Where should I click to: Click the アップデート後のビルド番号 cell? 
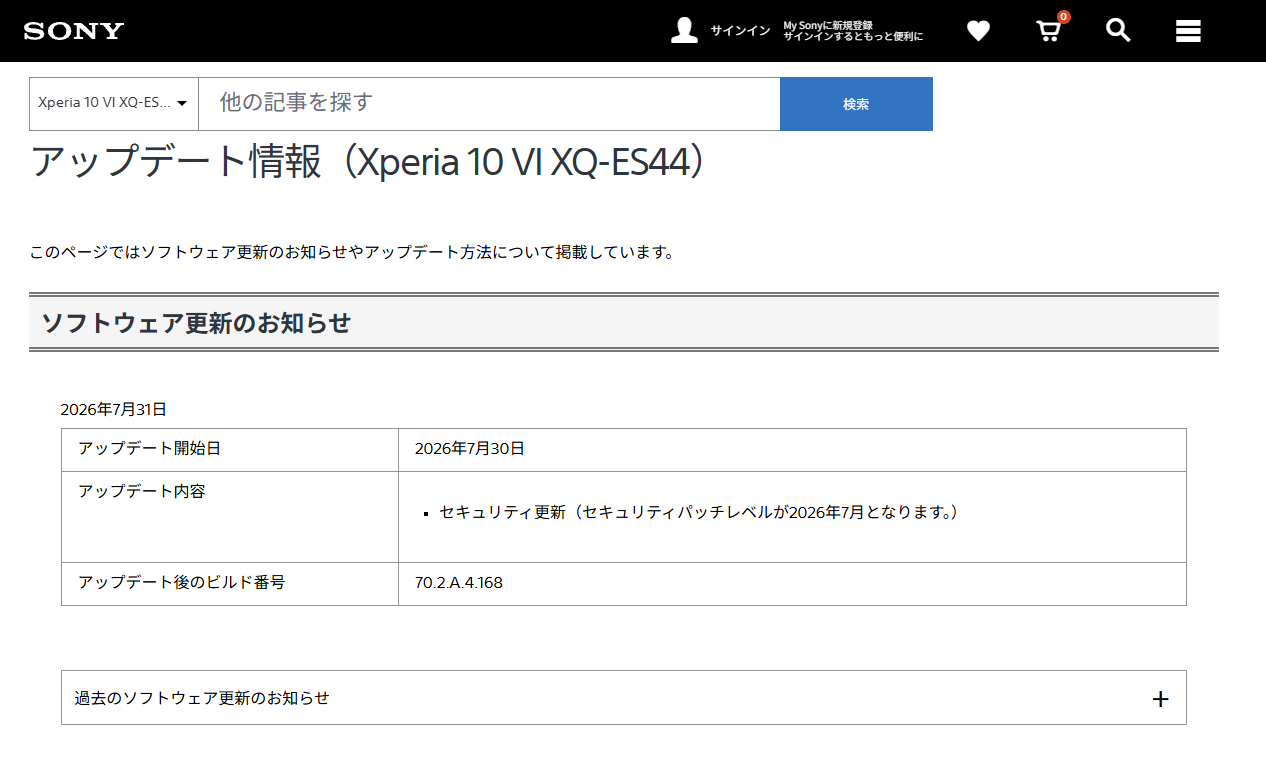pos(230,583)
